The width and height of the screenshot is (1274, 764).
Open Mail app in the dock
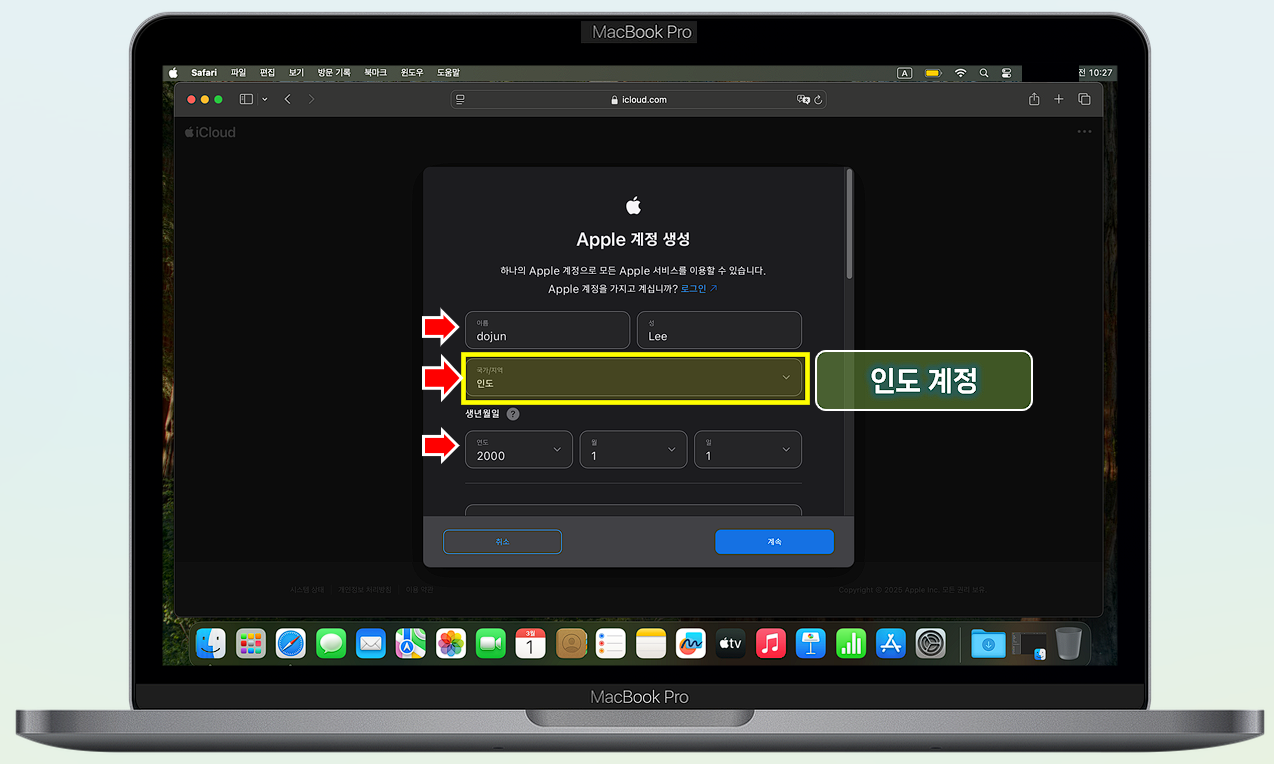370,643
